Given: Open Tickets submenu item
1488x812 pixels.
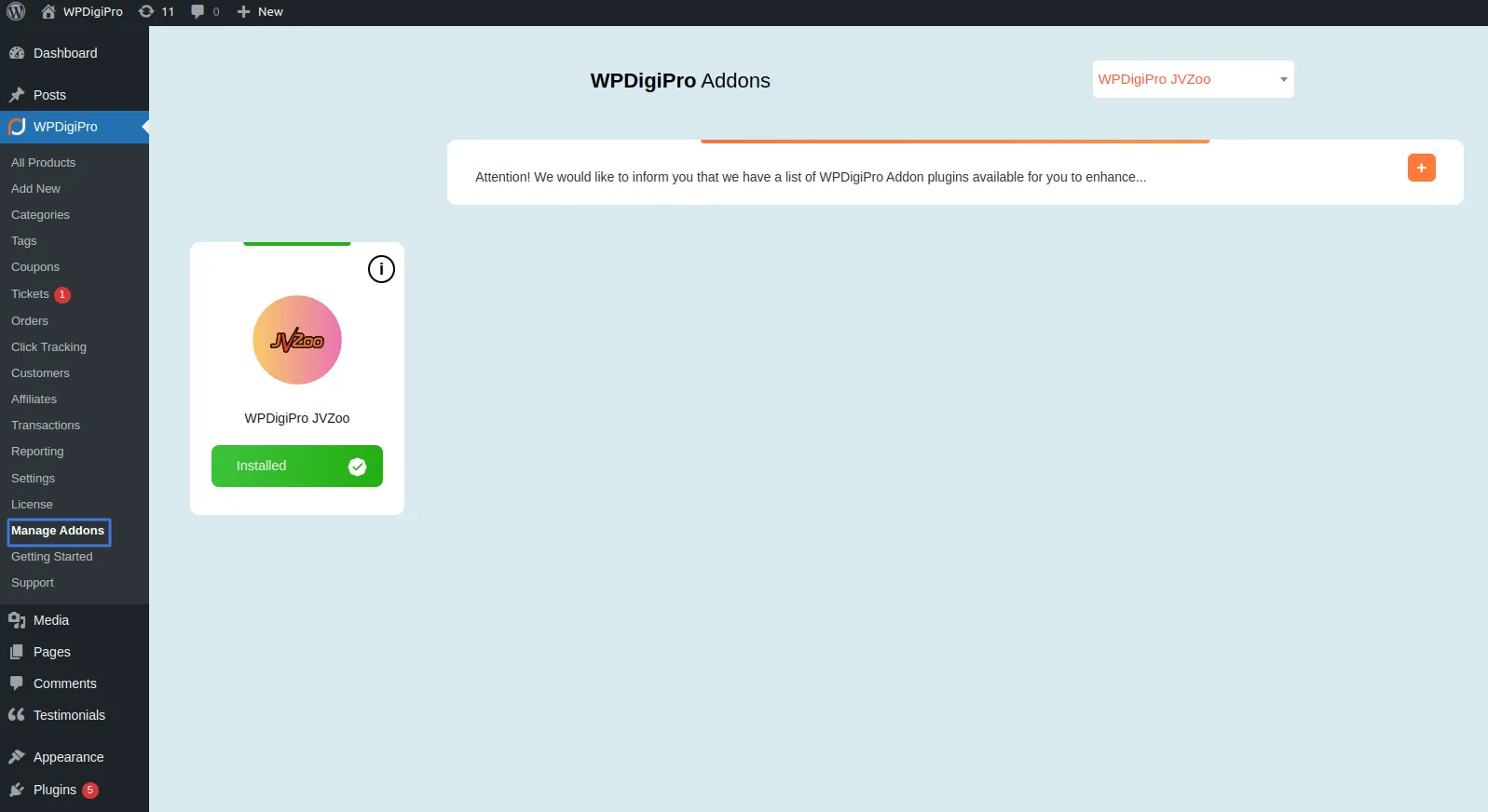Looking at the screenshot, I should (x=30, y=293).
